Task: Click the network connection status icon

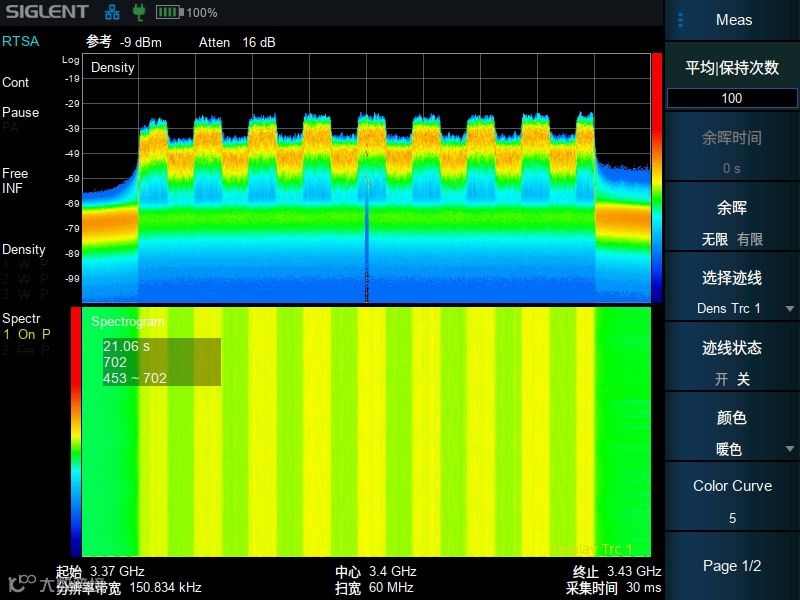Action: click(112, 12)
